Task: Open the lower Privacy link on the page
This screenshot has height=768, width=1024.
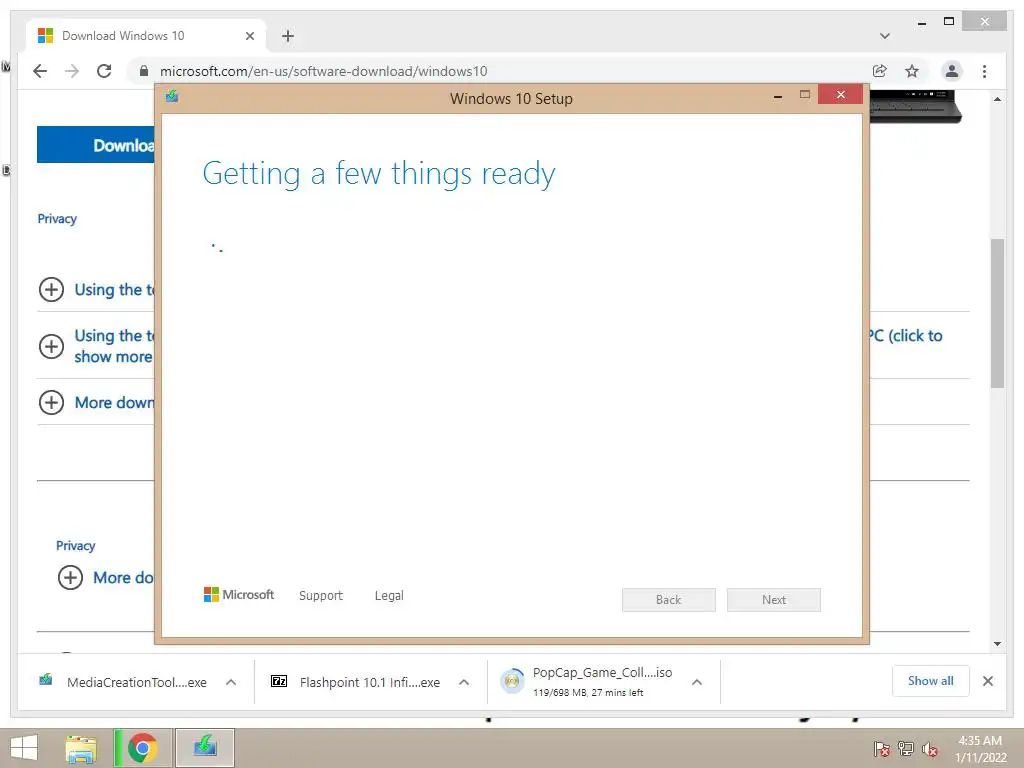Action: [76, 545]
